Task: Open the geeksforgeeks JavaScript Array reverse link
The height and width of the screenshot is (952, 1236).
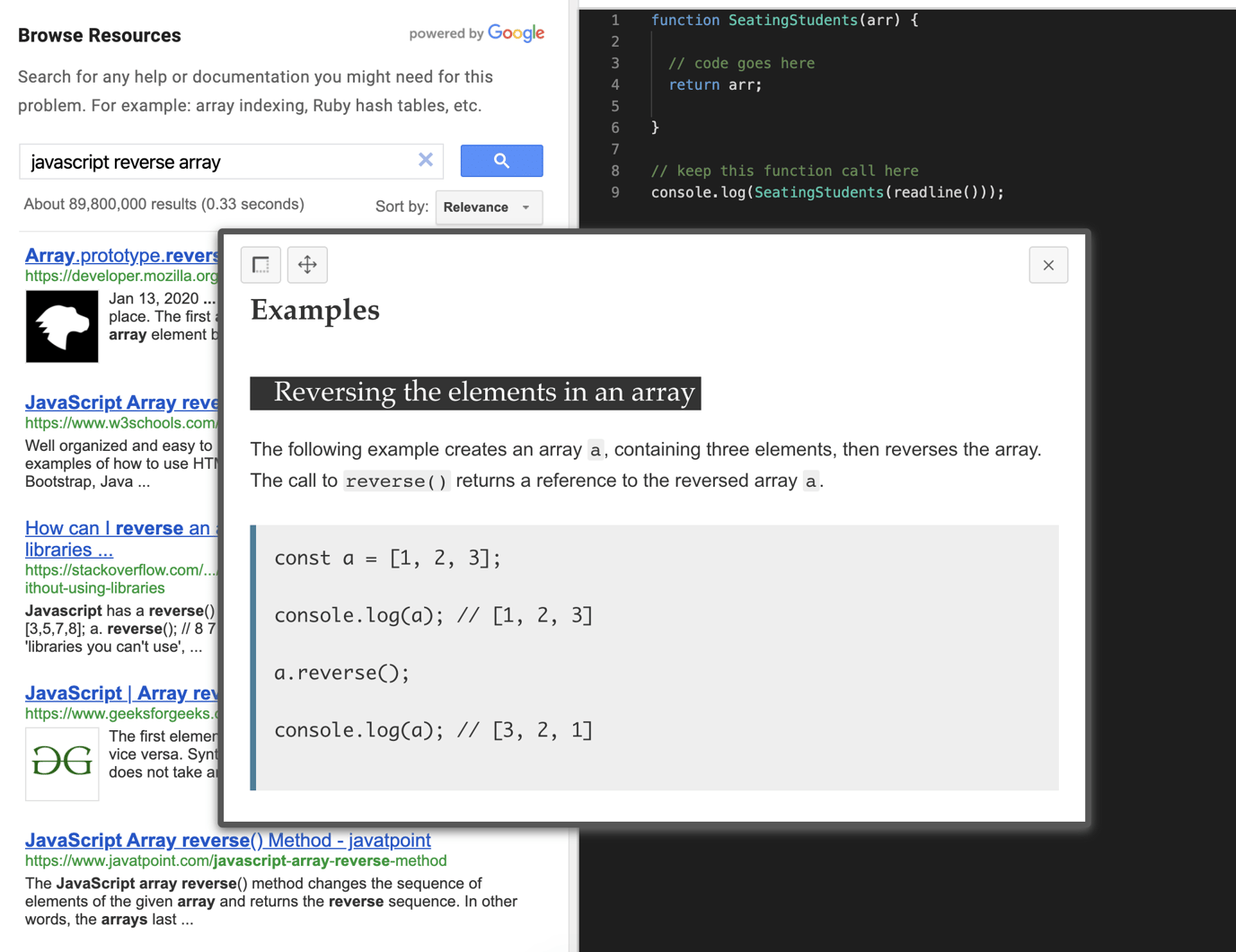Action: coord(121,693)
